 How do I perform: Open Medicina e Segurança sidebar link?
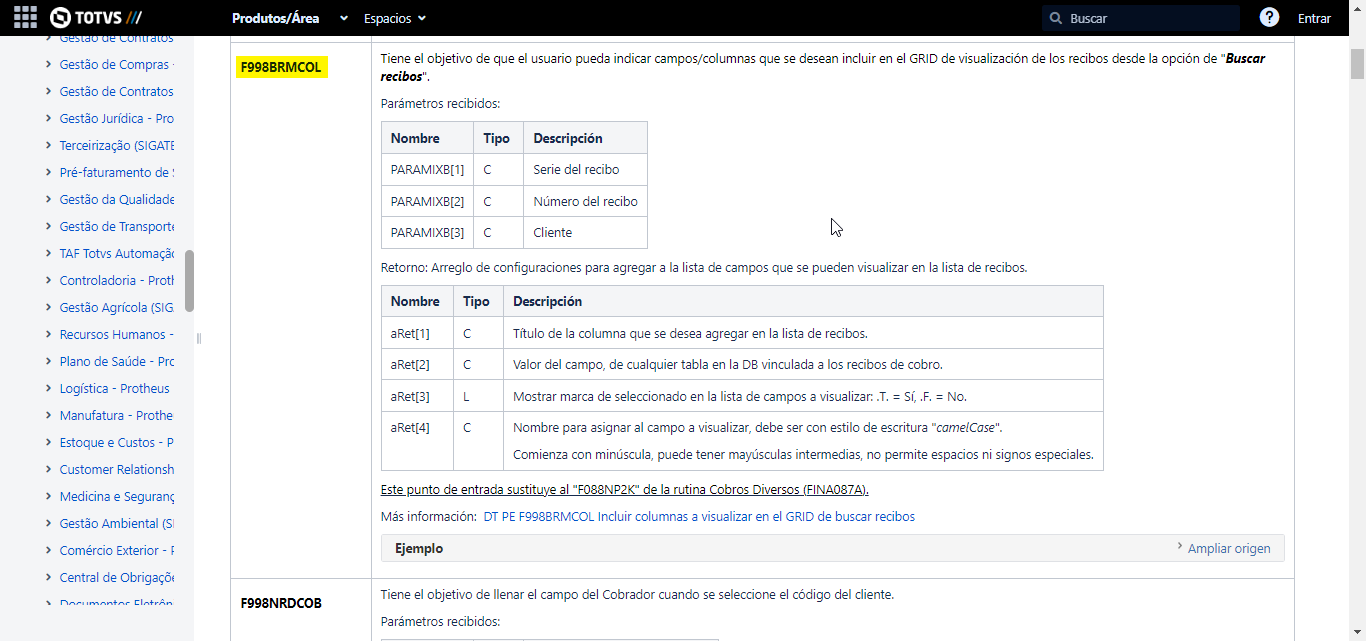coord(117,497)
